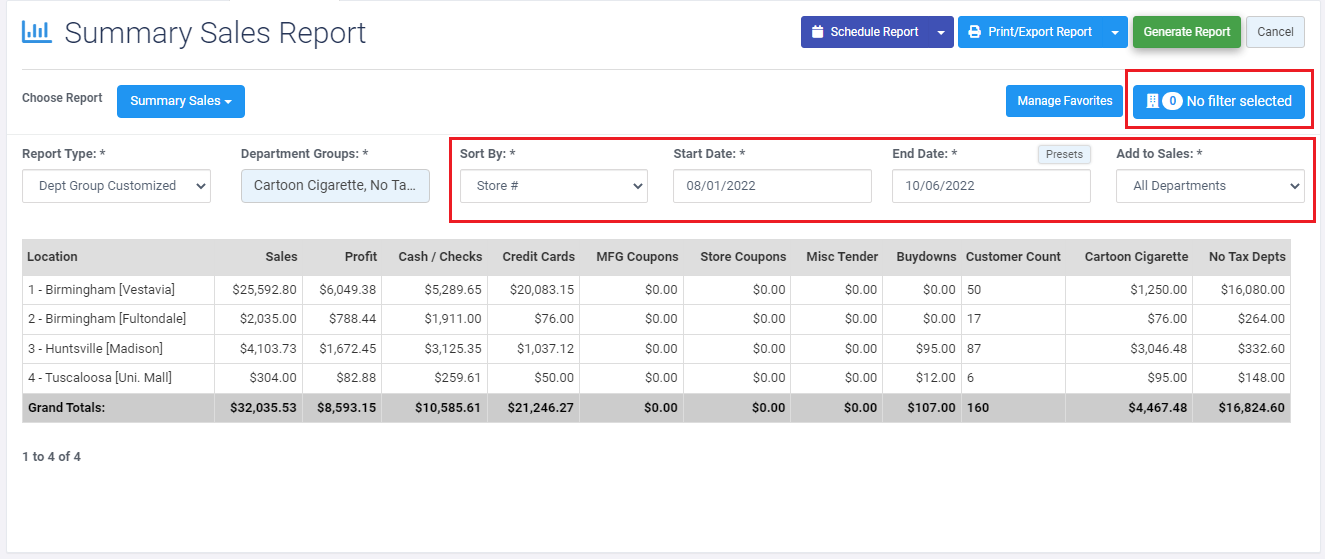The width and height of the screenshot is (1325, 559).
Task: Click the $32,035.53 grand total sales
Action: click(x=262, y=408)
